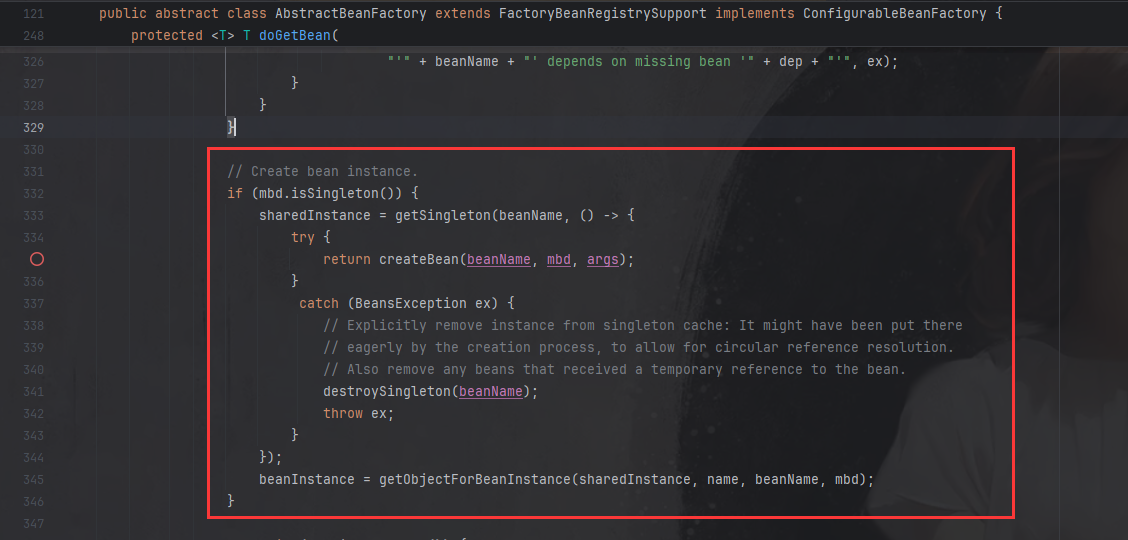Click the 'implements' keyword in the class declaration
The width and height of the screenshot is (1128, 540).
755,14
